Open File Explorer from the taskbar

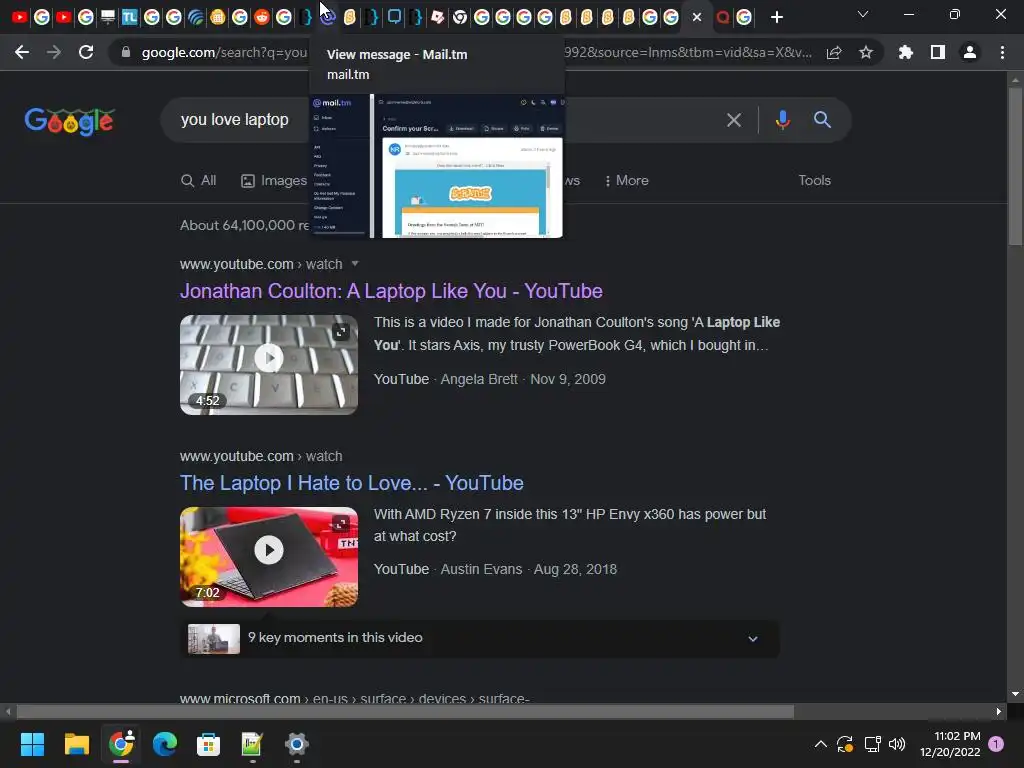tap(76, 744)
